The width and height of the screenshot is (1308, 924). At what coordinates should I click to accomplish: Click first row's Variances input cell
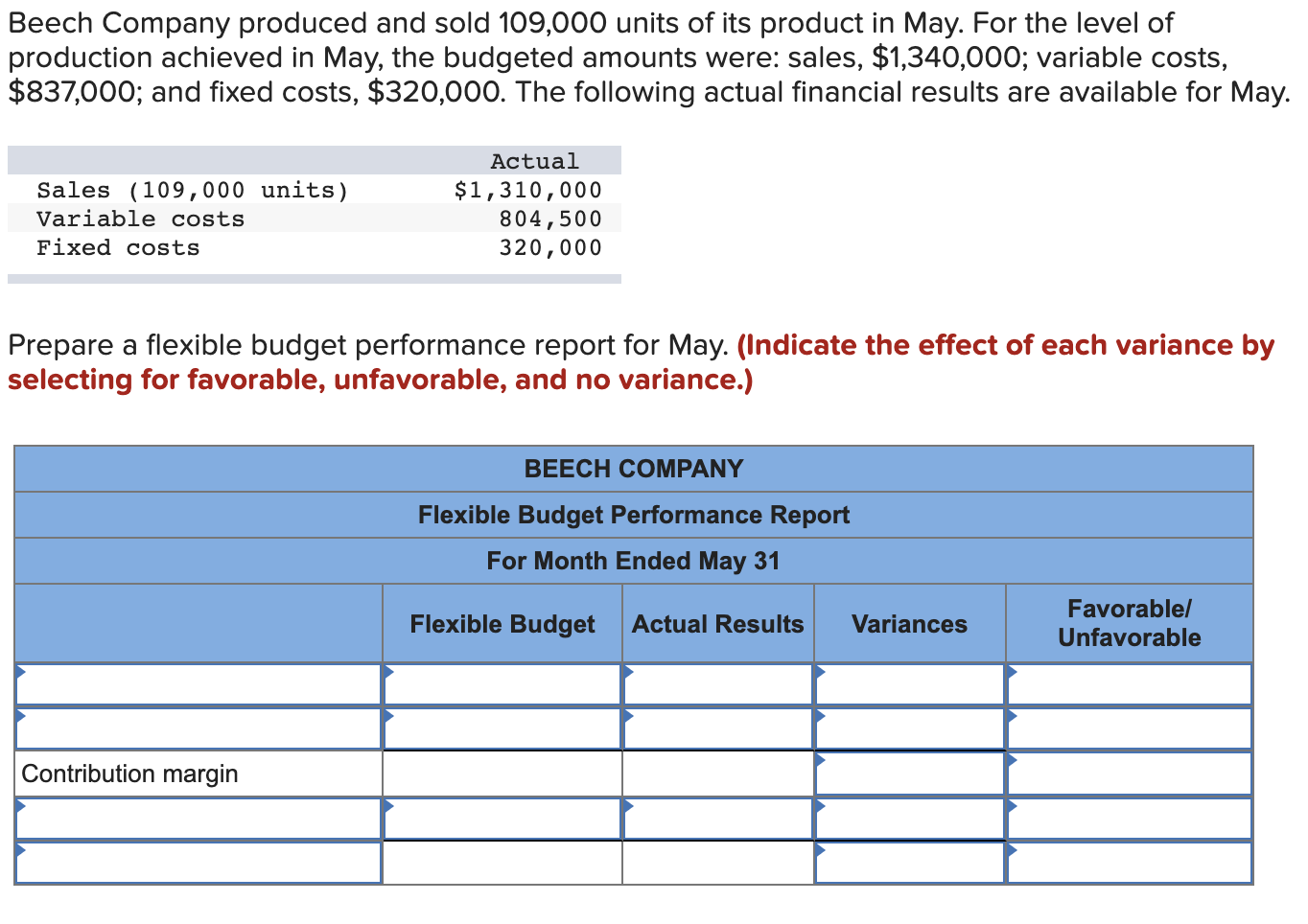coord(910,684)
